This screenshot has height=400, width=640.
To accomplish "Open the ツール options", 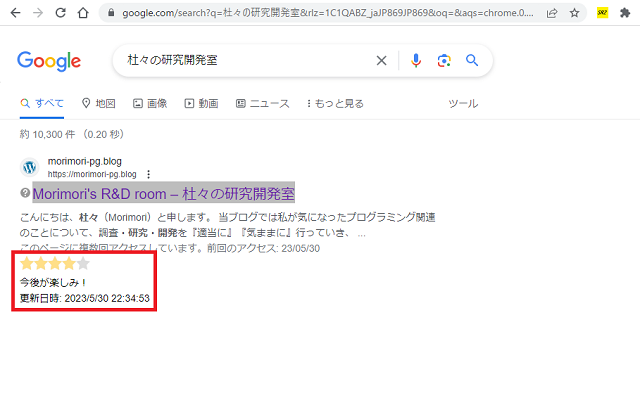I will (x=463, y=104).
